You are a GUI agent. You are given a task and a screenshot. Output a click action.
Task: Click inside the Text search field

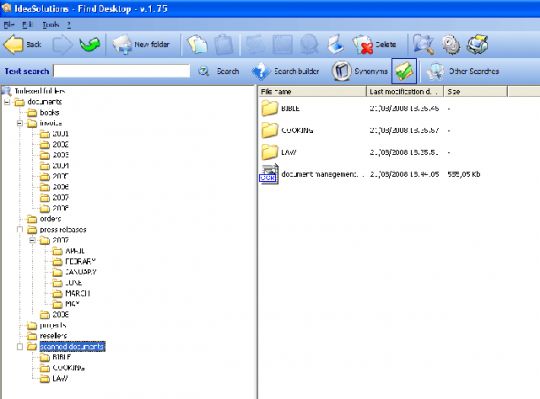point(122,71)
